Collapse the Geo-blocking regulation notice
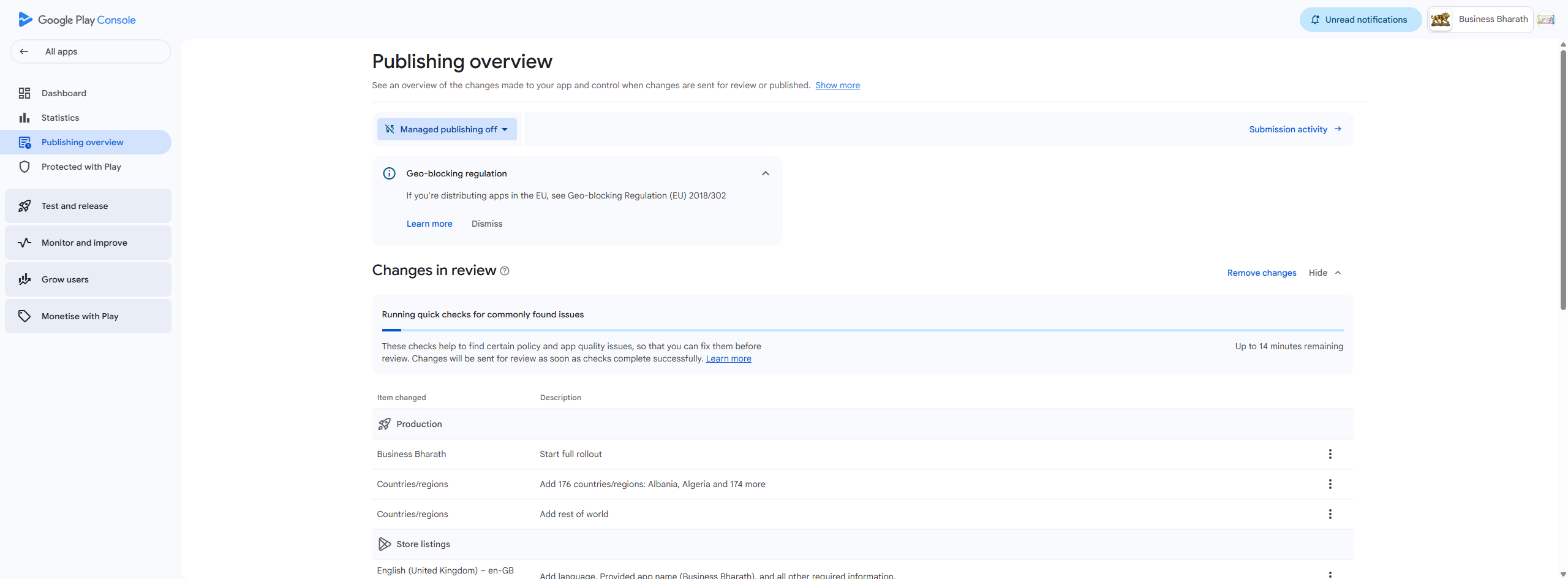1568x579 pixels. point(765,173)
